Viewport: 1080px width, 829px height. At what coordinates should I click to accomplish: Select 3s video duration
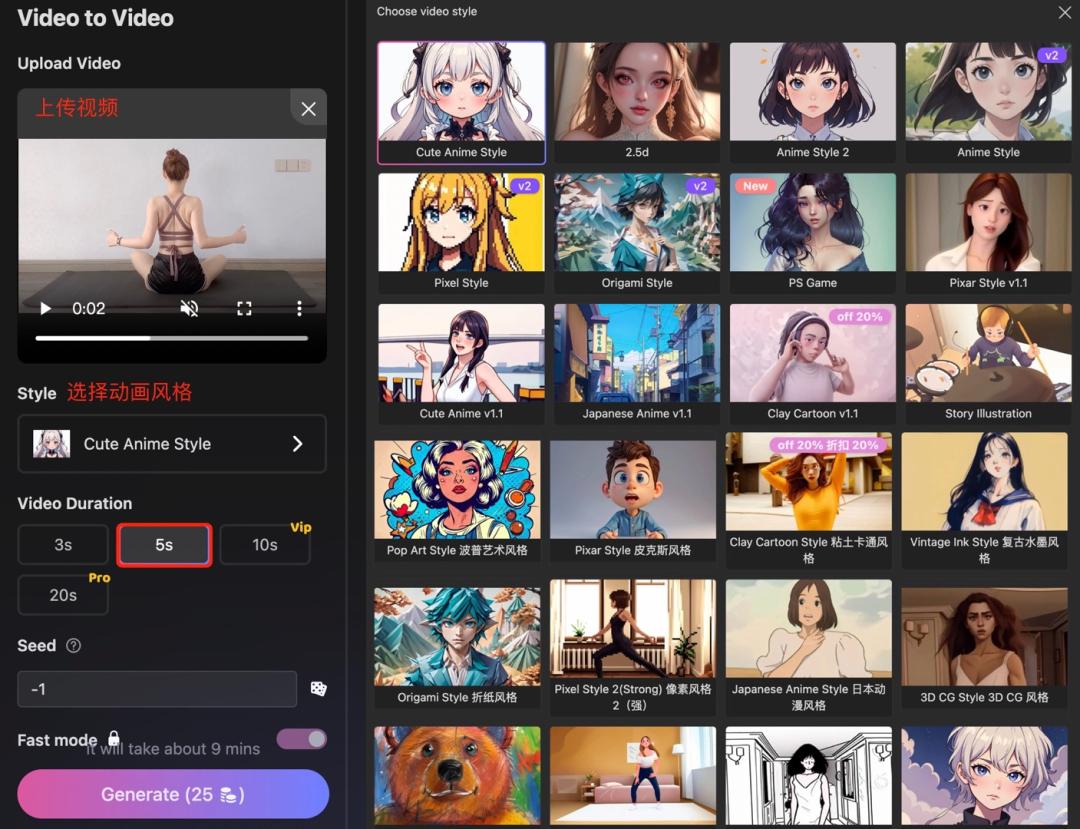(63, 545)
